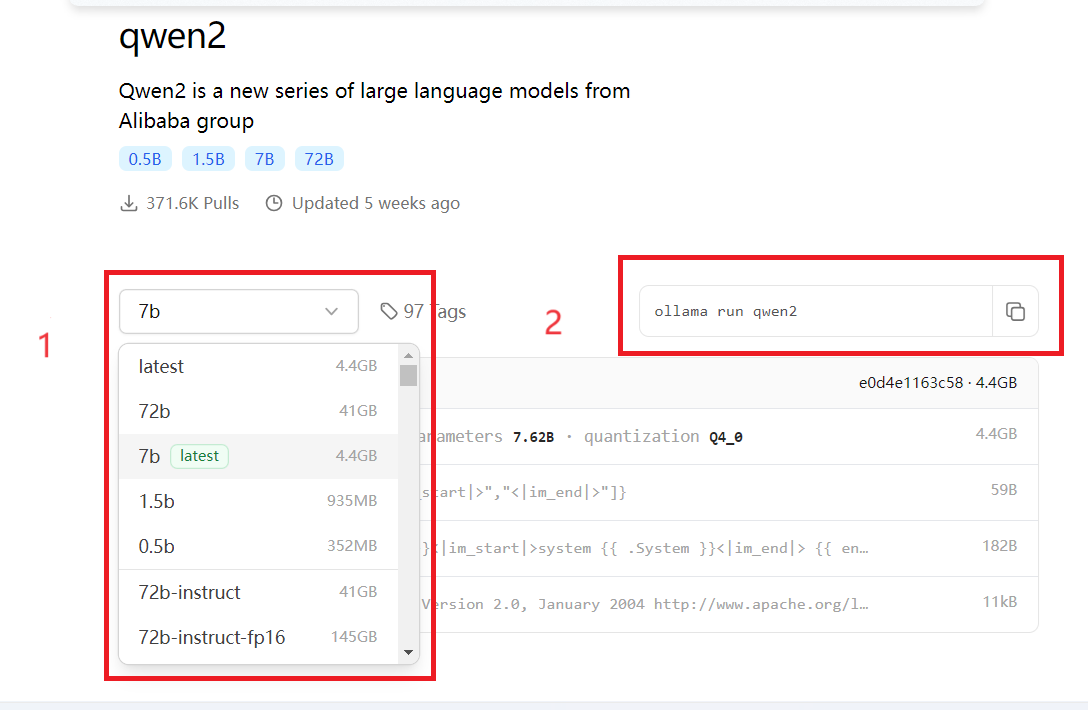Click the green latest badge

pyautogui.click(x=199, y=456)
